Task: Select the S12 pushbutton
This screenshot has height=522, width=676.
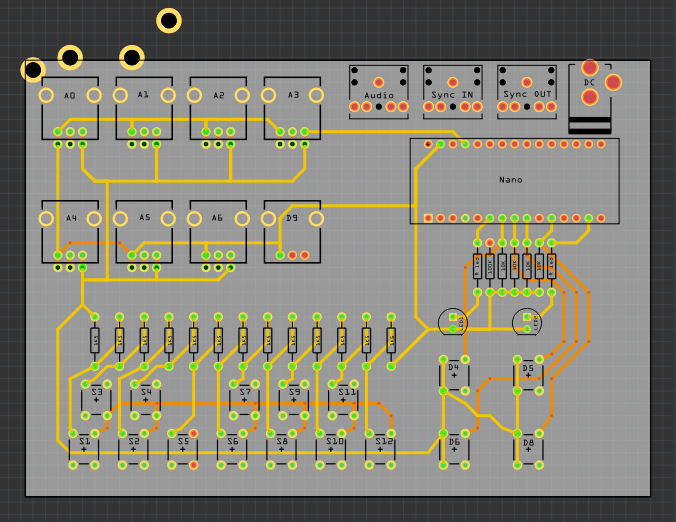Action: 380,446
